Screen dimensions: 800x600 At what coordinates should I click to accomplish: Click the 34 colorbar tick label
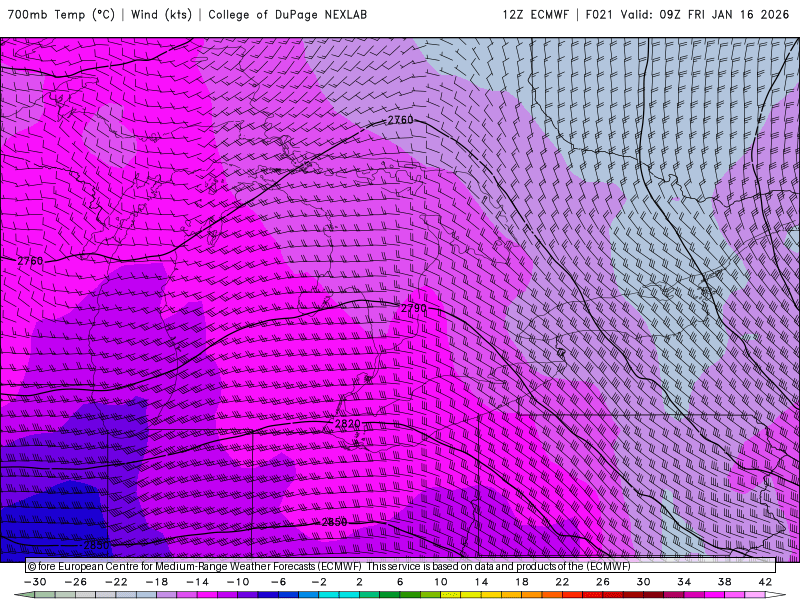[x=684, y=582]
